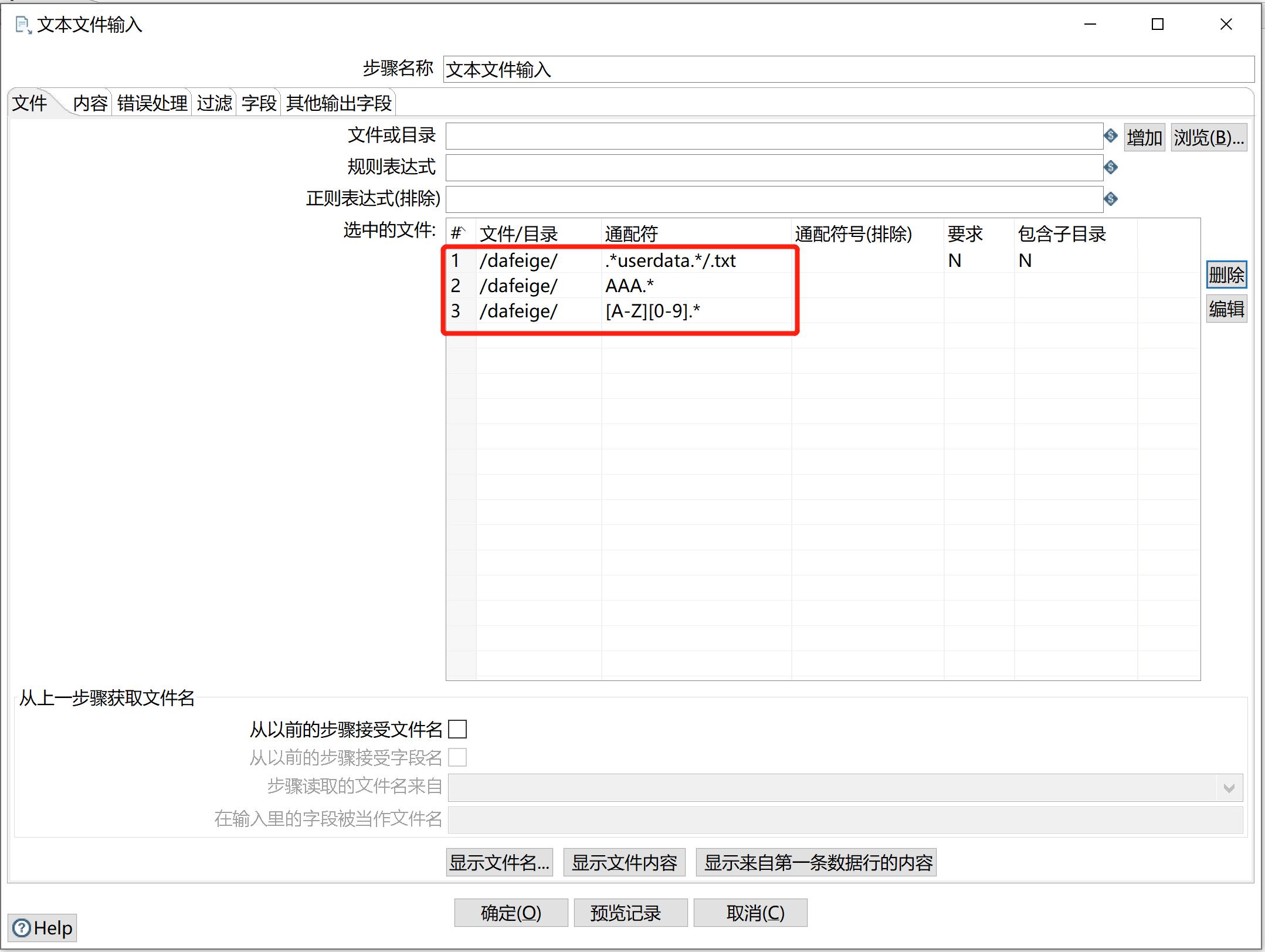Click the 要求 value N in row 1
The height and width of the screenshot is (952, 1265).
(x=979, y=260)
